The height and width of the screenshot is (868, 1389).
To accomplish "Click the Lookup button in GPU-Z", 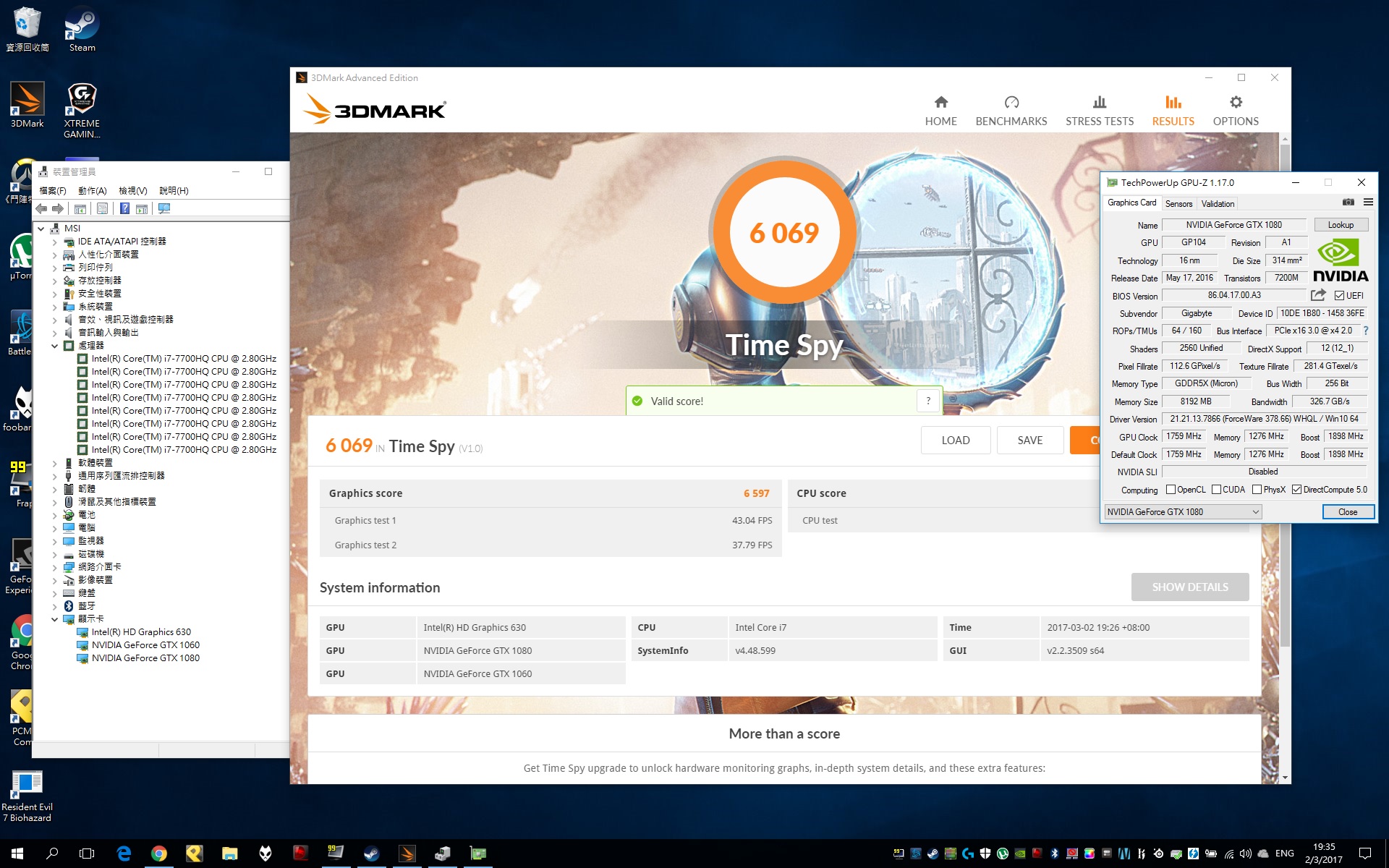I will (1341, 225).
